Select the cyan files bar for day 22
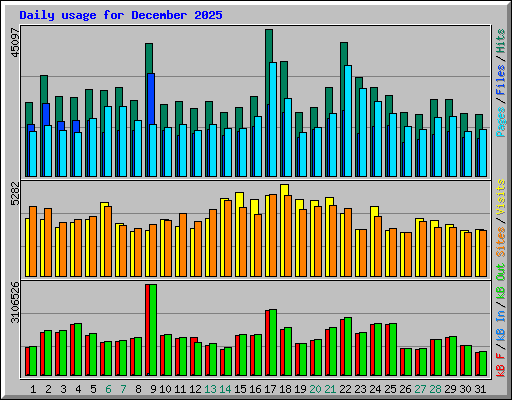This screenshot has height=400, width=512. click(348, 121)
